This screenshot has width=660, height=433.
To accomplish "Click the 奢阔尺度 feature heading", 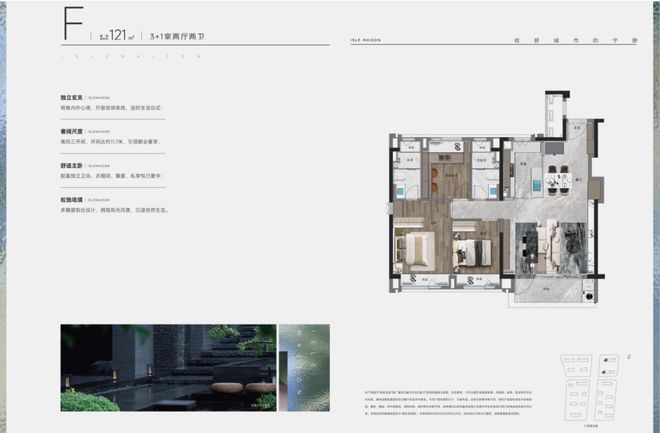I will tap(73, 132).
